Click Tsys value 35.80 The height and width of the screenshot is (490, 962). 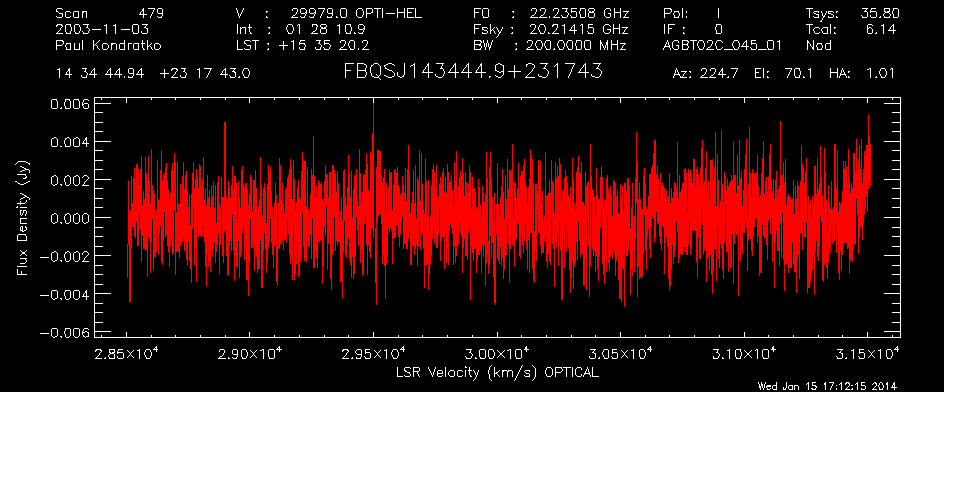point(880,13)
